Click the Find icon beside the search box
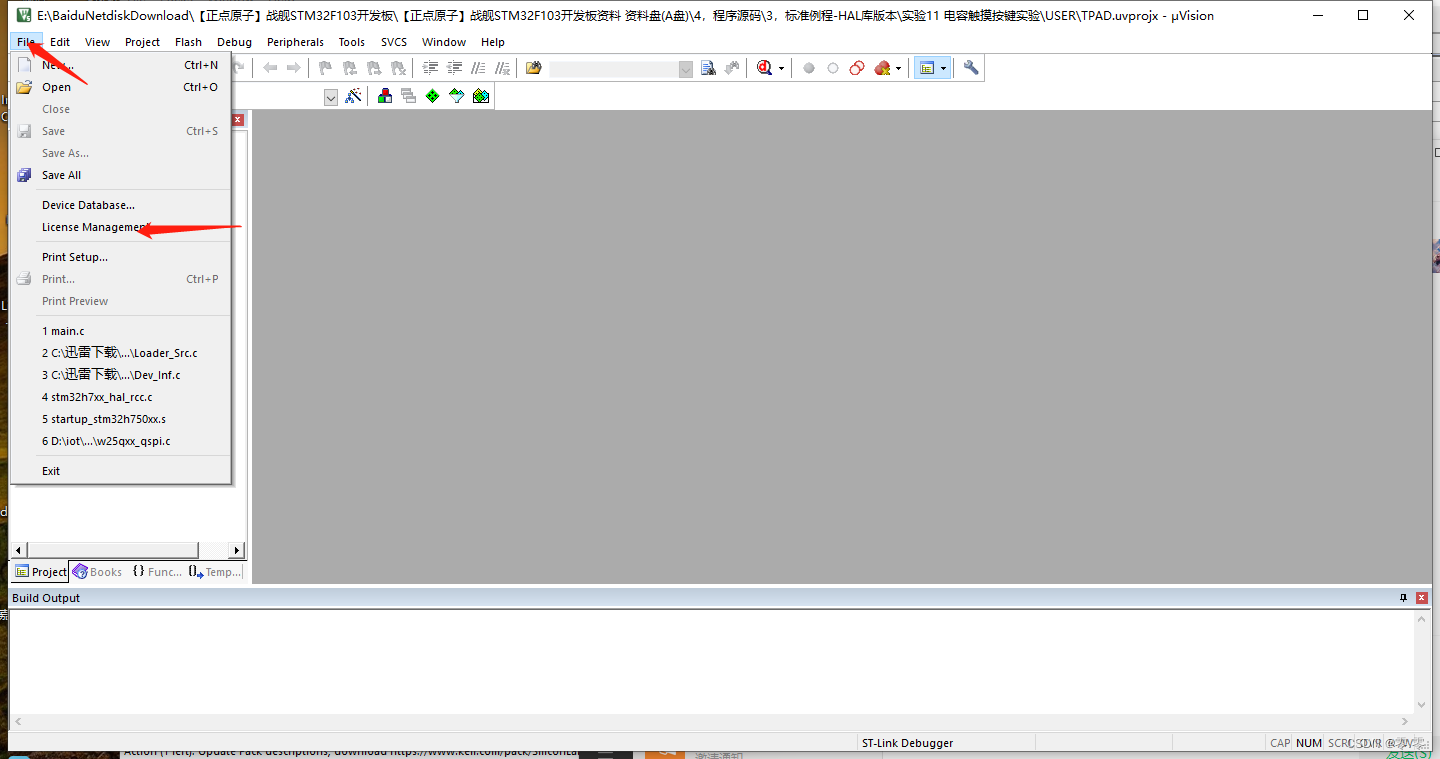Viewport: 1440px width, 759px height. click(709, 68)
